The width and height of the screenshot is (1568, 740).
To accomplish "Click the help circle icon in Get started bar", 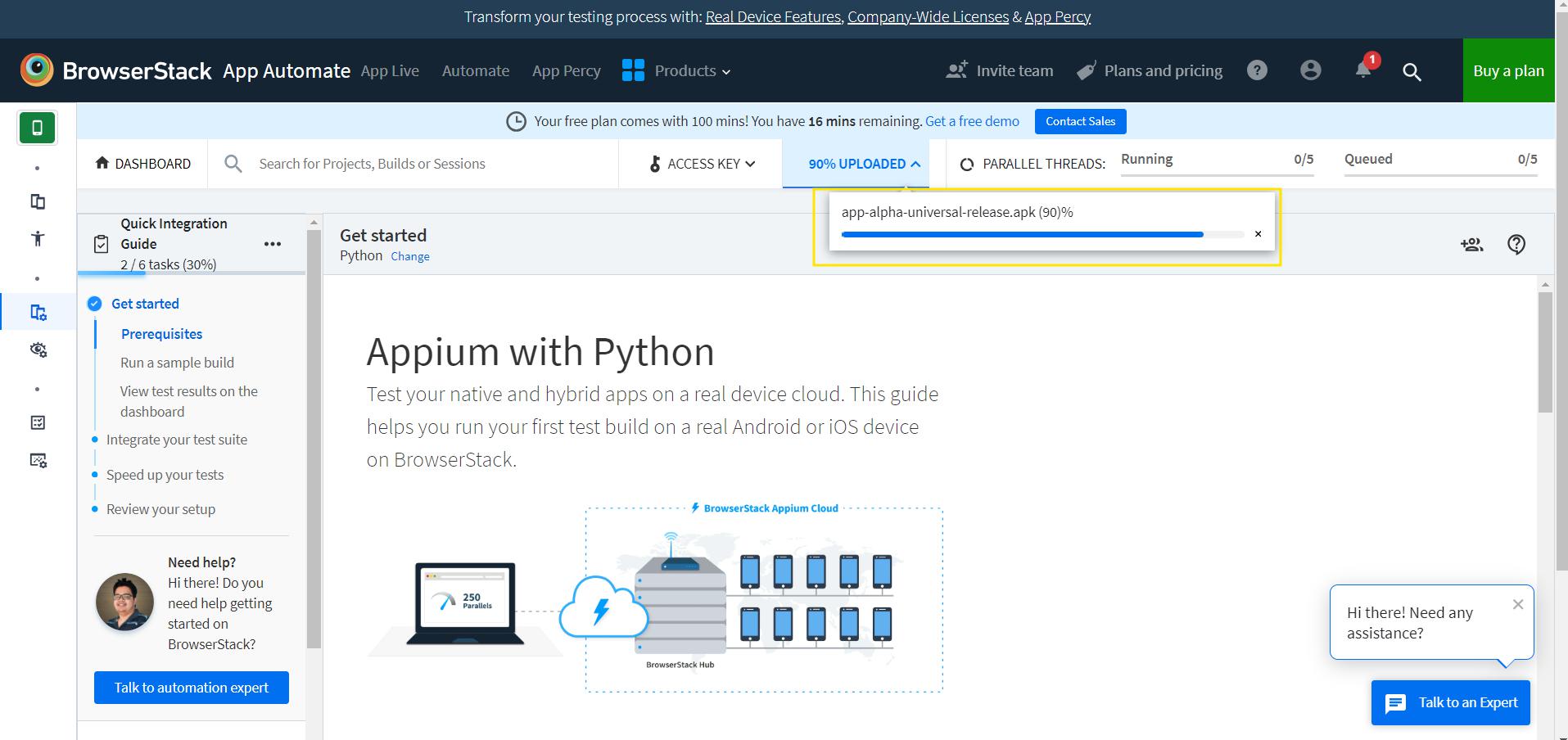I will point(1516,244).
